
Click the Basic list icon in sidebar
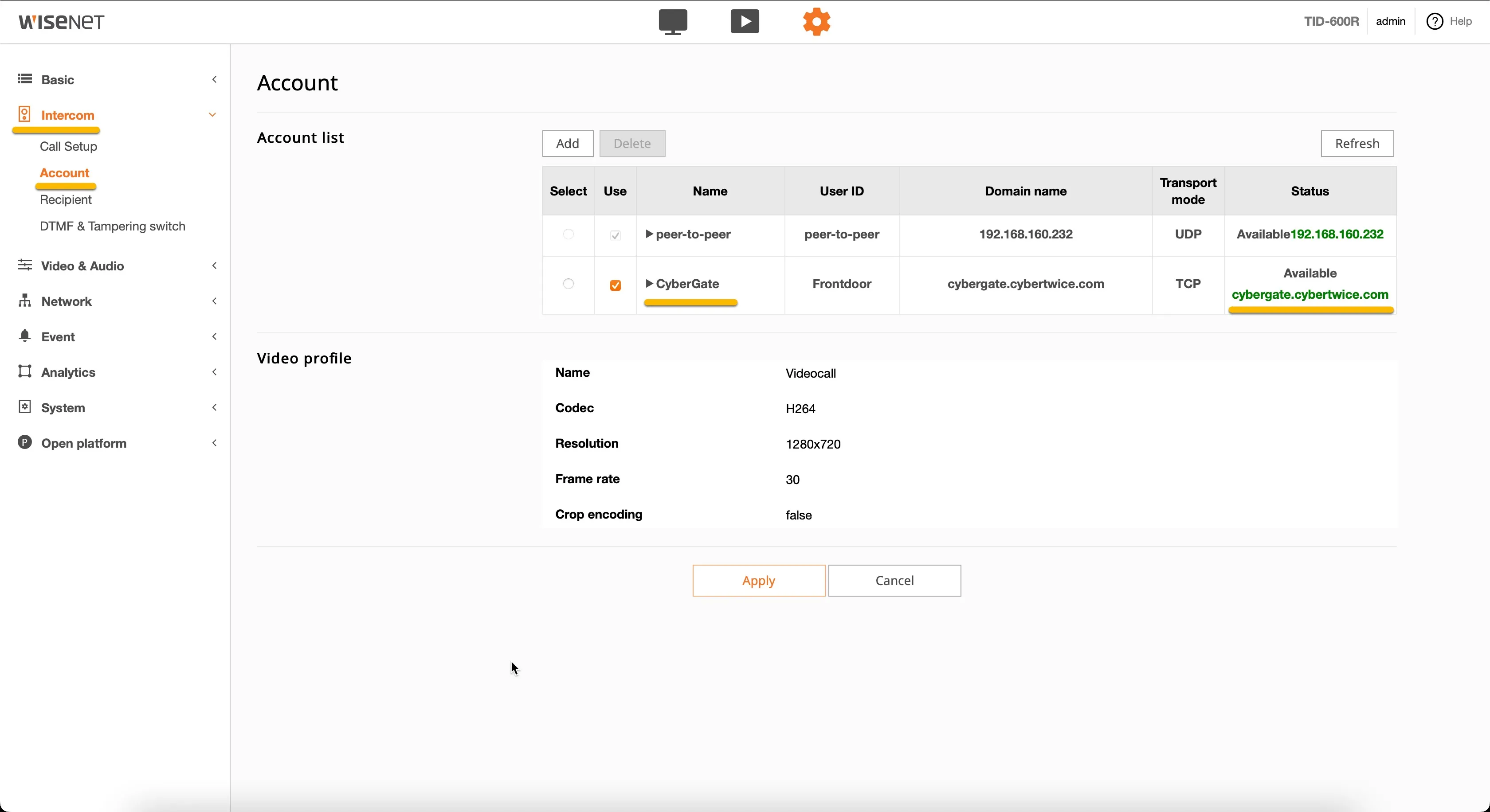pyautogui.click(x=24, y=78)
